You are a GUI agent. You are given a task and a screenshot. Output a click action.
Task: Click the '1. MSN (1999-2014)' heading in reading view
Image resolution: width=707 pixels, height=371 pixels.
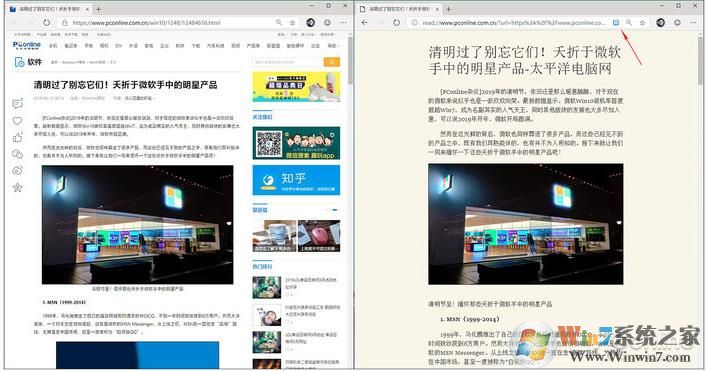(470, 319)
